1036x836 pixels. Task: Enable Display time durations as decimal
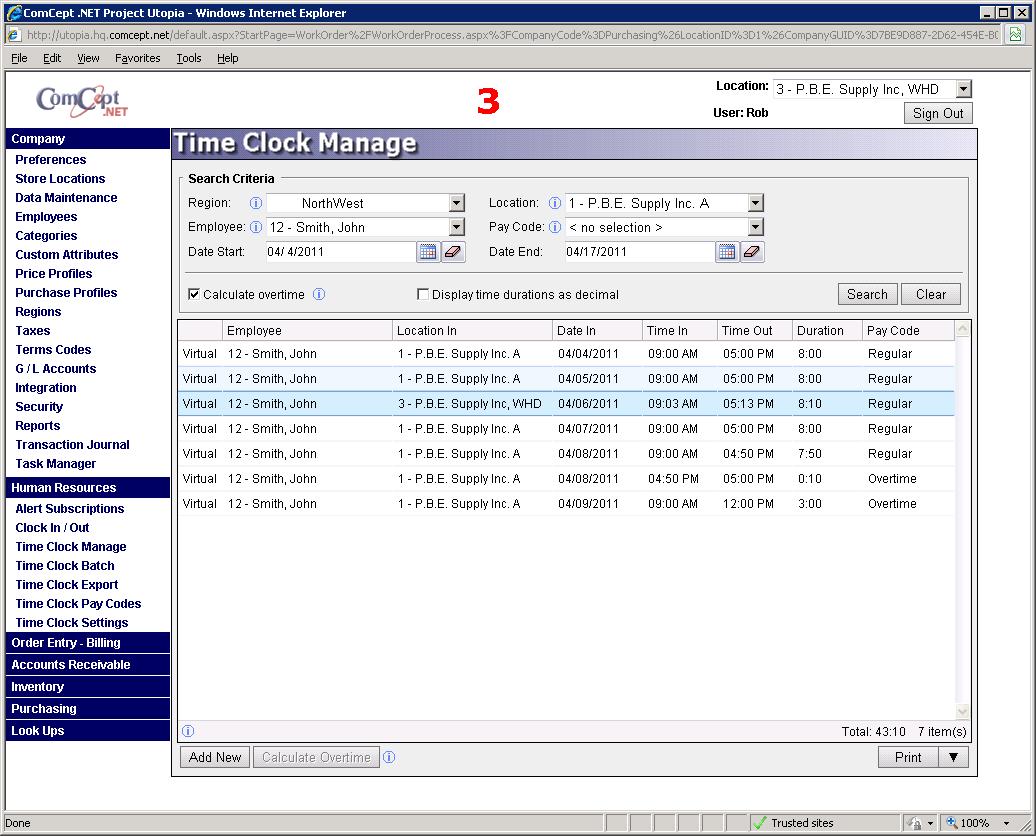click(423, 295)
